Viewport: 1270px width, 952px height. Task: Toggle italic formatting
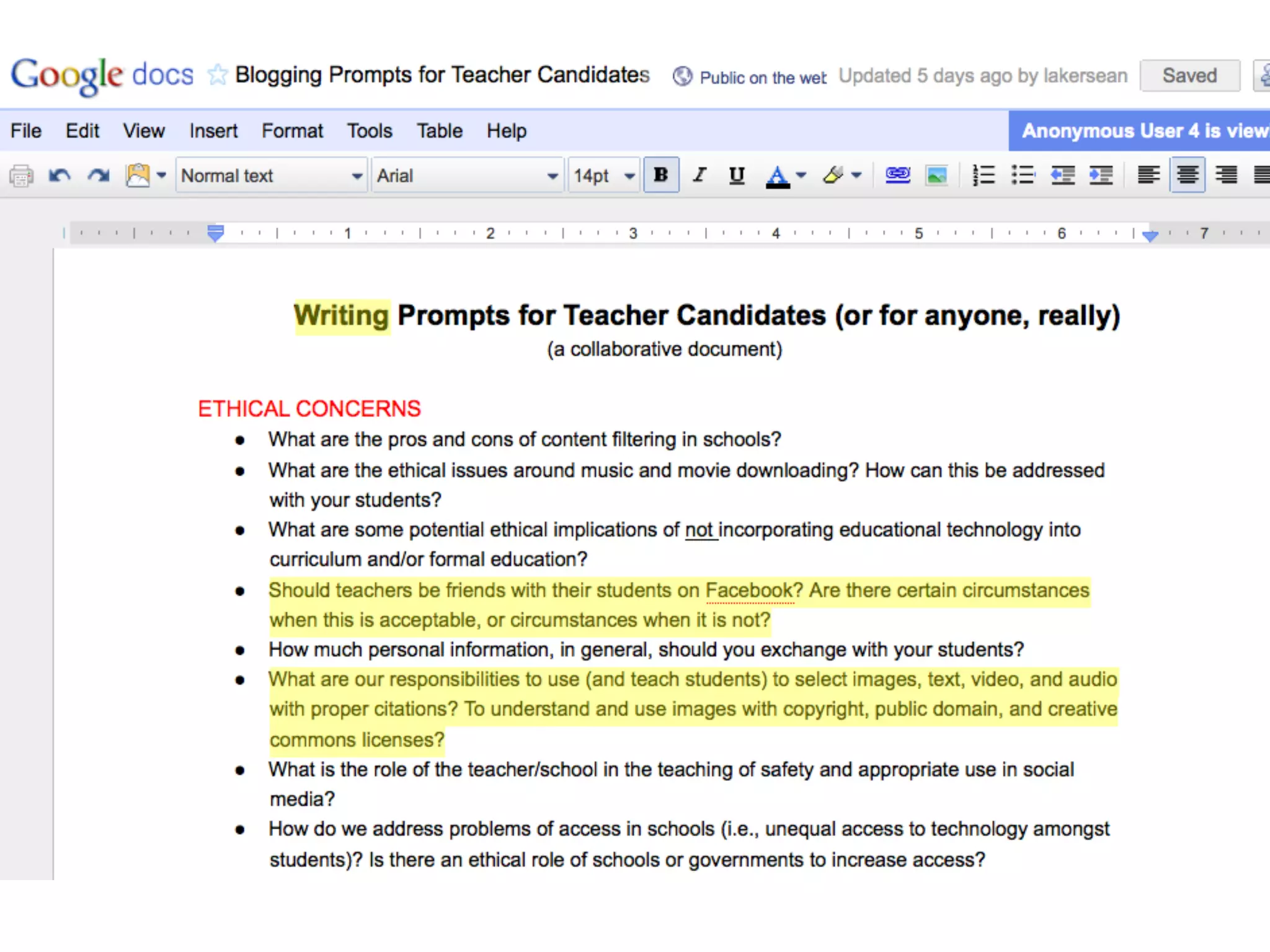tap(699, 175)
